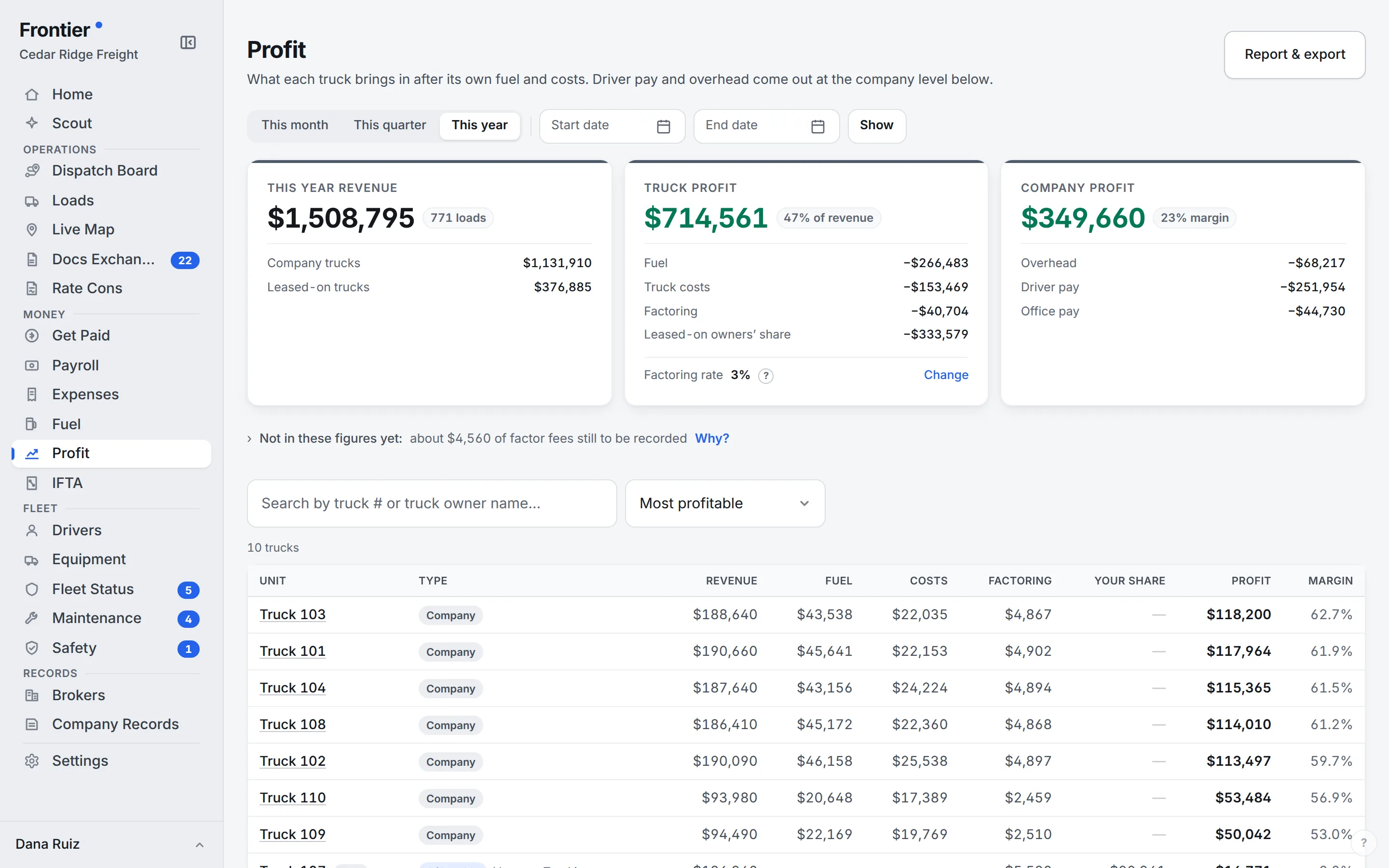Click Change factoring rate link

click(946, 375)
